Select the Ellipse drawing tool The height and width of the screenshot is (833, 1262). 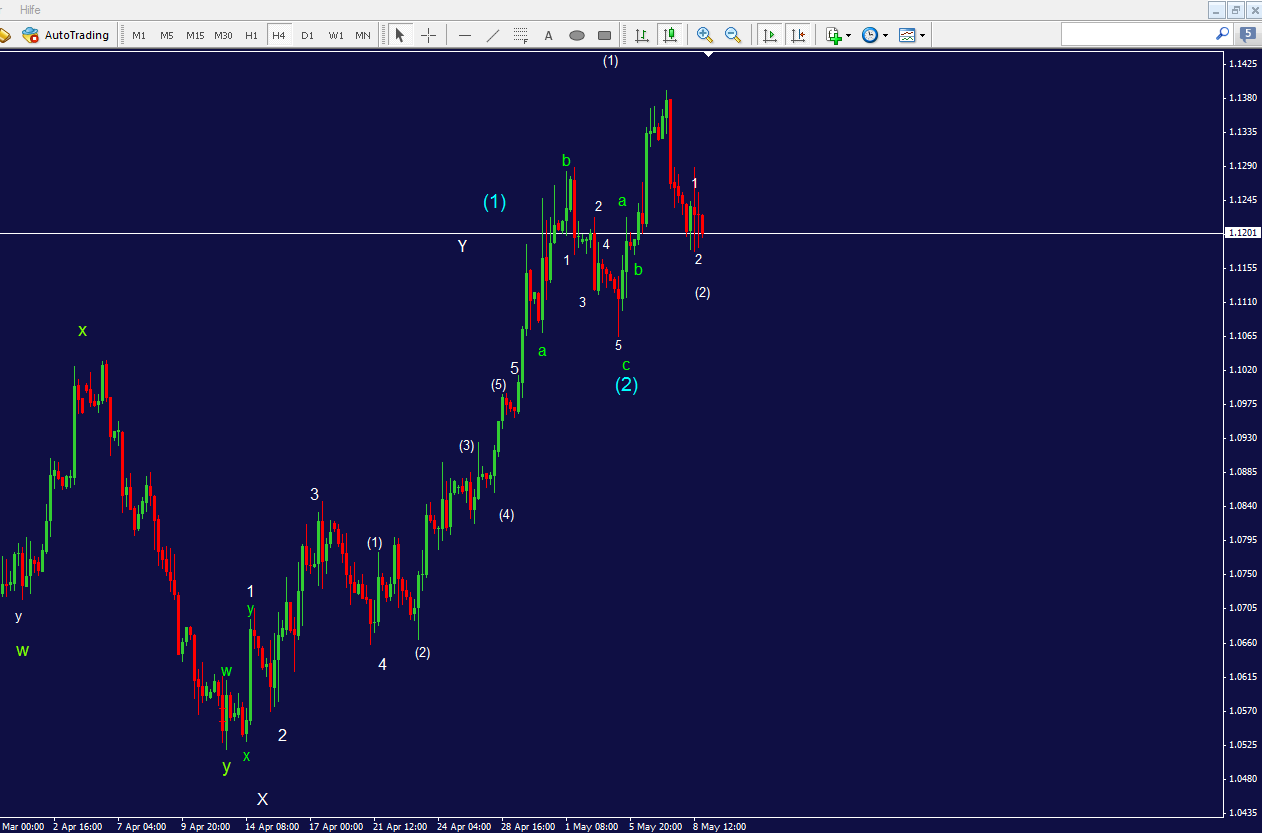point(577,35)
